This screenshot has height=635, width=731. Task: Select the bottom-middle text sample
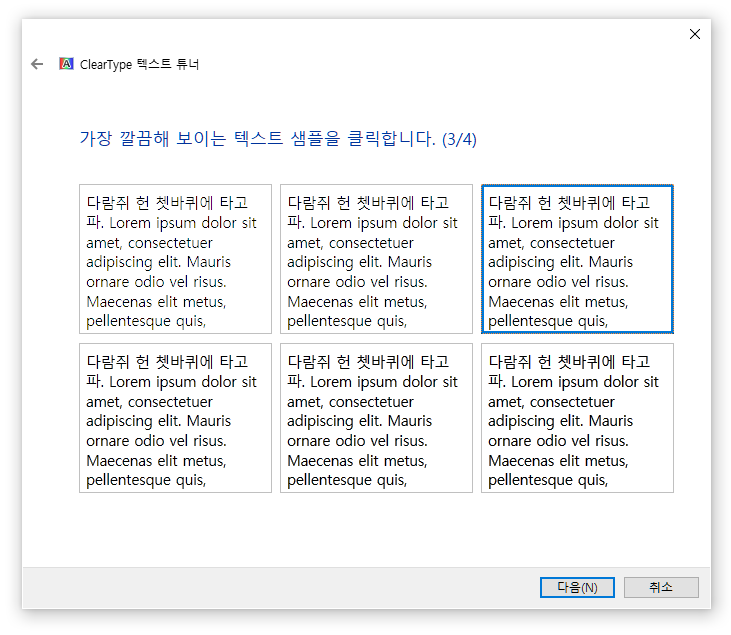click(376, 418)
